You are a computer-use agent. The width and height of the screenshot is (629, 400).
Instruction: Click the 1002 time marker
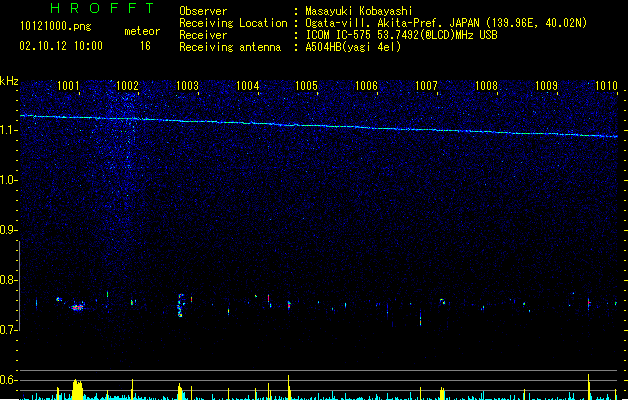(x=128, y=85)
